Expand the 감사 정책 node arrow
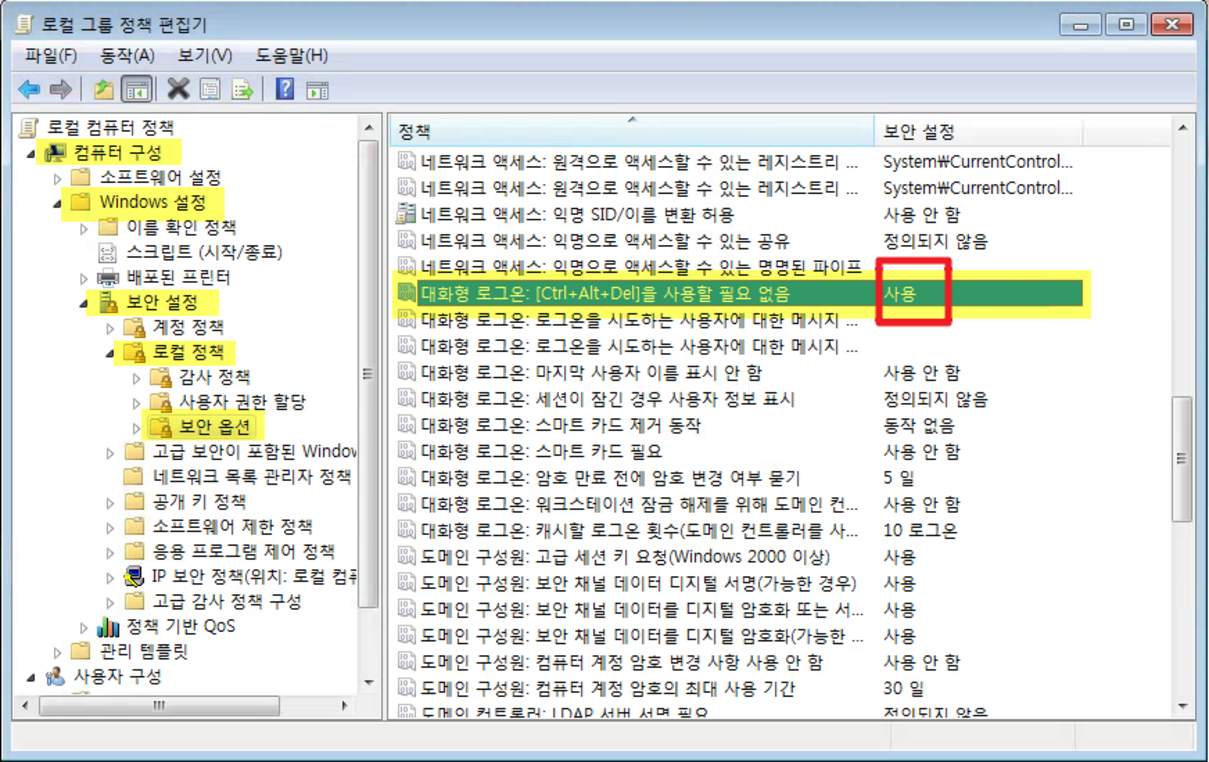 pos(137,377)
